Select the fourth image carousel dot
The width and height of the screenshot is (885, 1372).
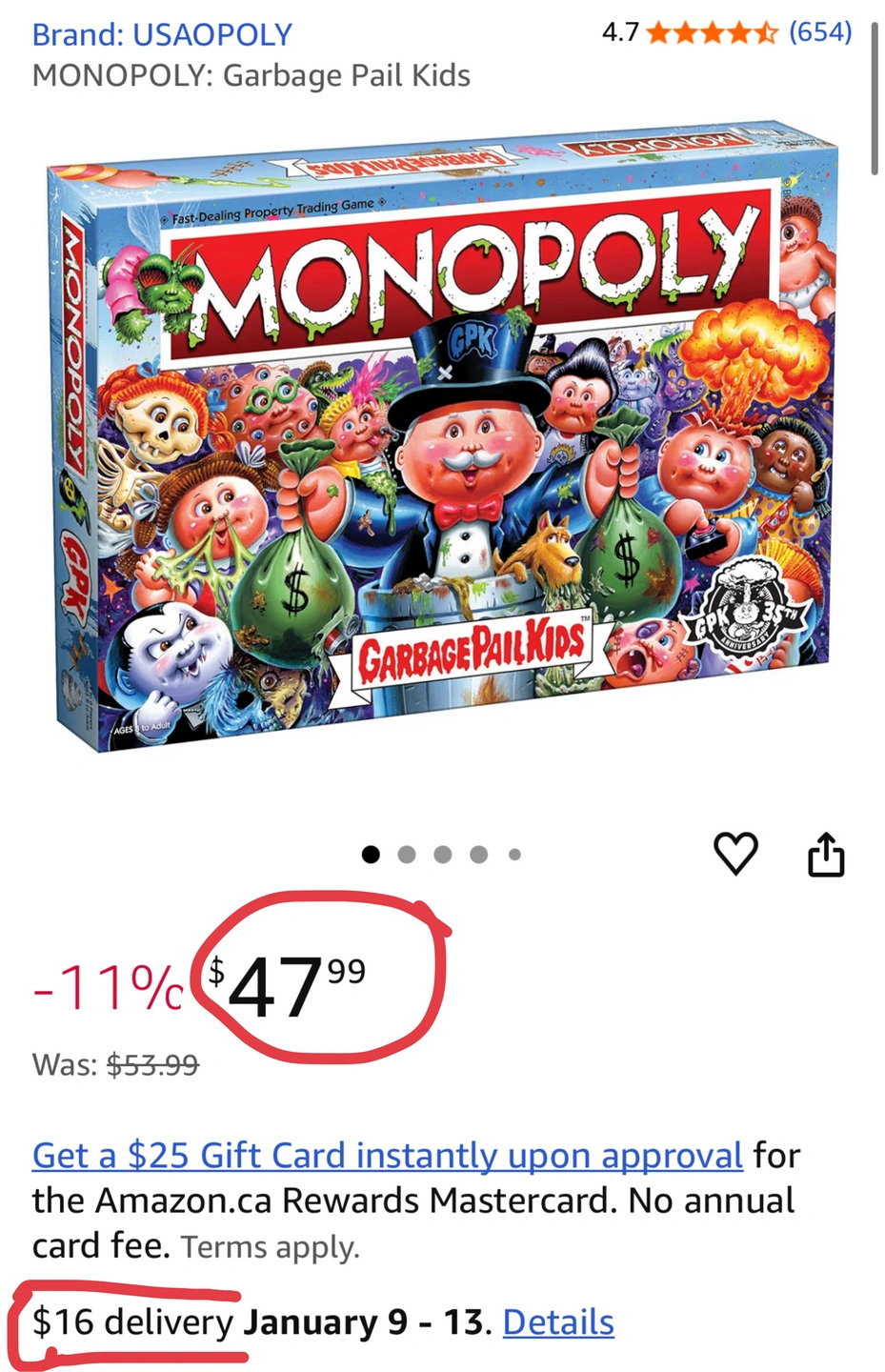479,855
